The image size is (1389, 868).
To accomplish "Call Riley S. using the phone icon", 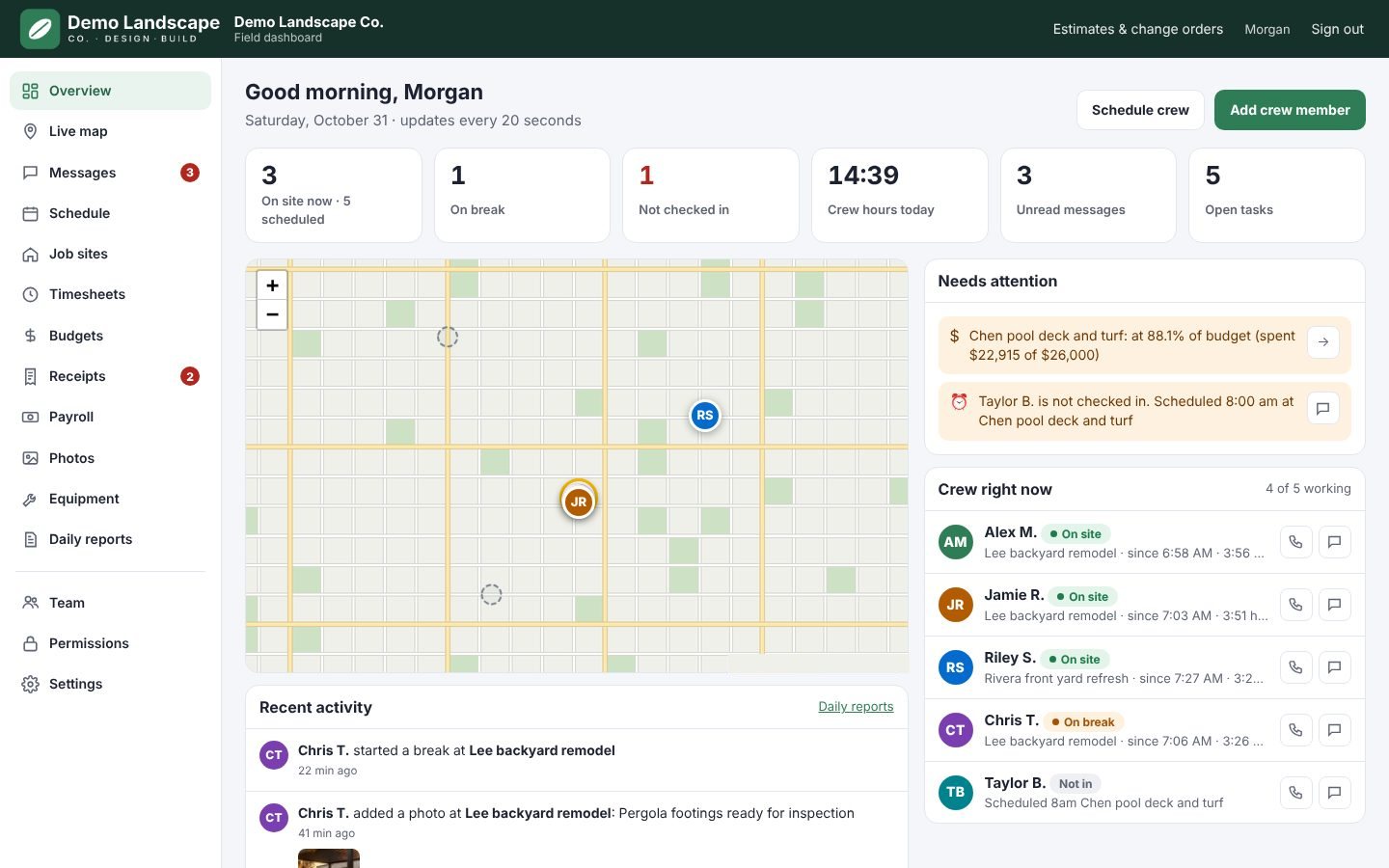I will tap(1295, 667).
